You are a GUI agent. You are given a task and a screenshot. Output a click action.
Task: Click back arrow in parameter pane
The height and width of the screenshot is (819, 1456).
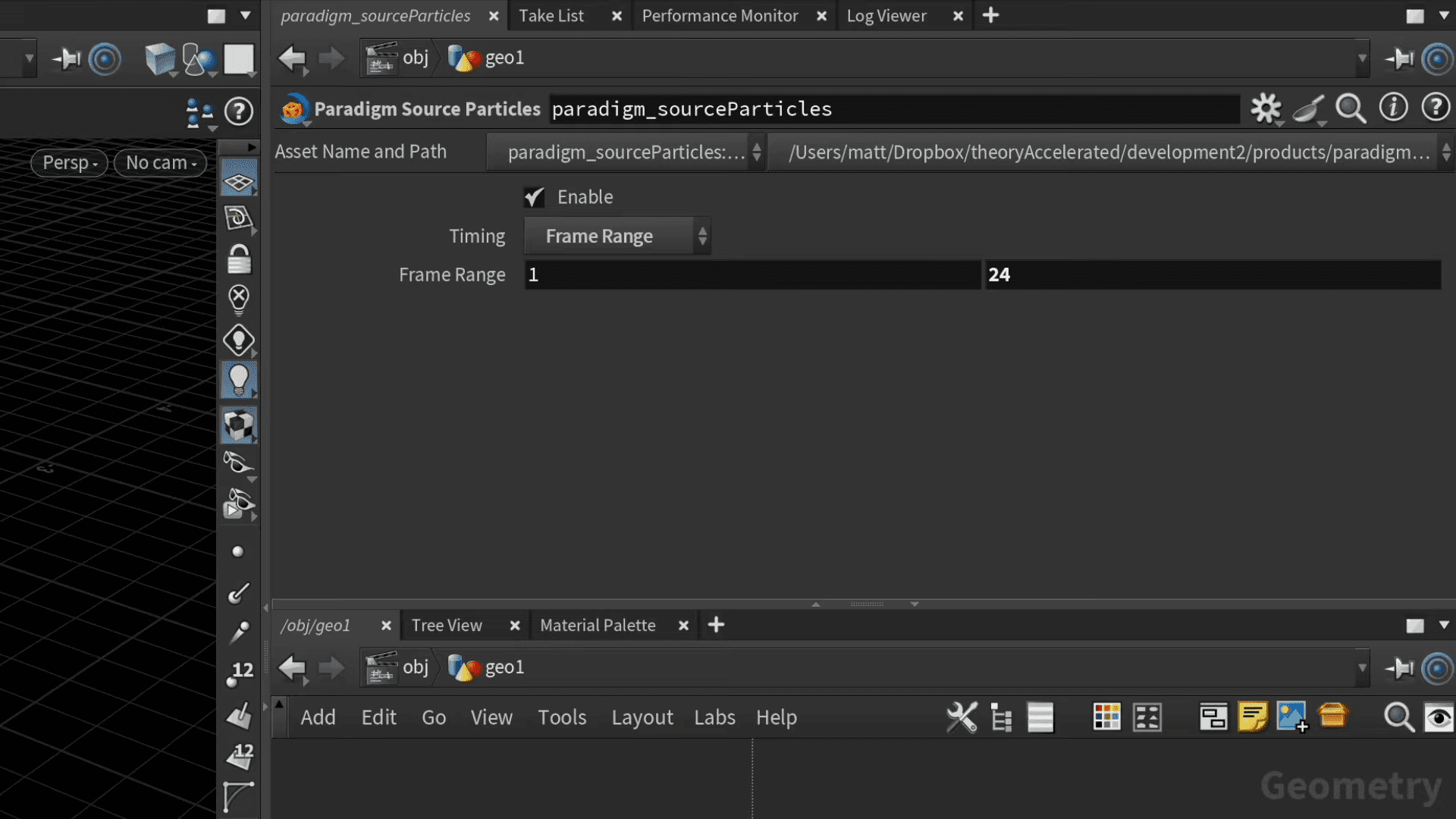(292, 58)
